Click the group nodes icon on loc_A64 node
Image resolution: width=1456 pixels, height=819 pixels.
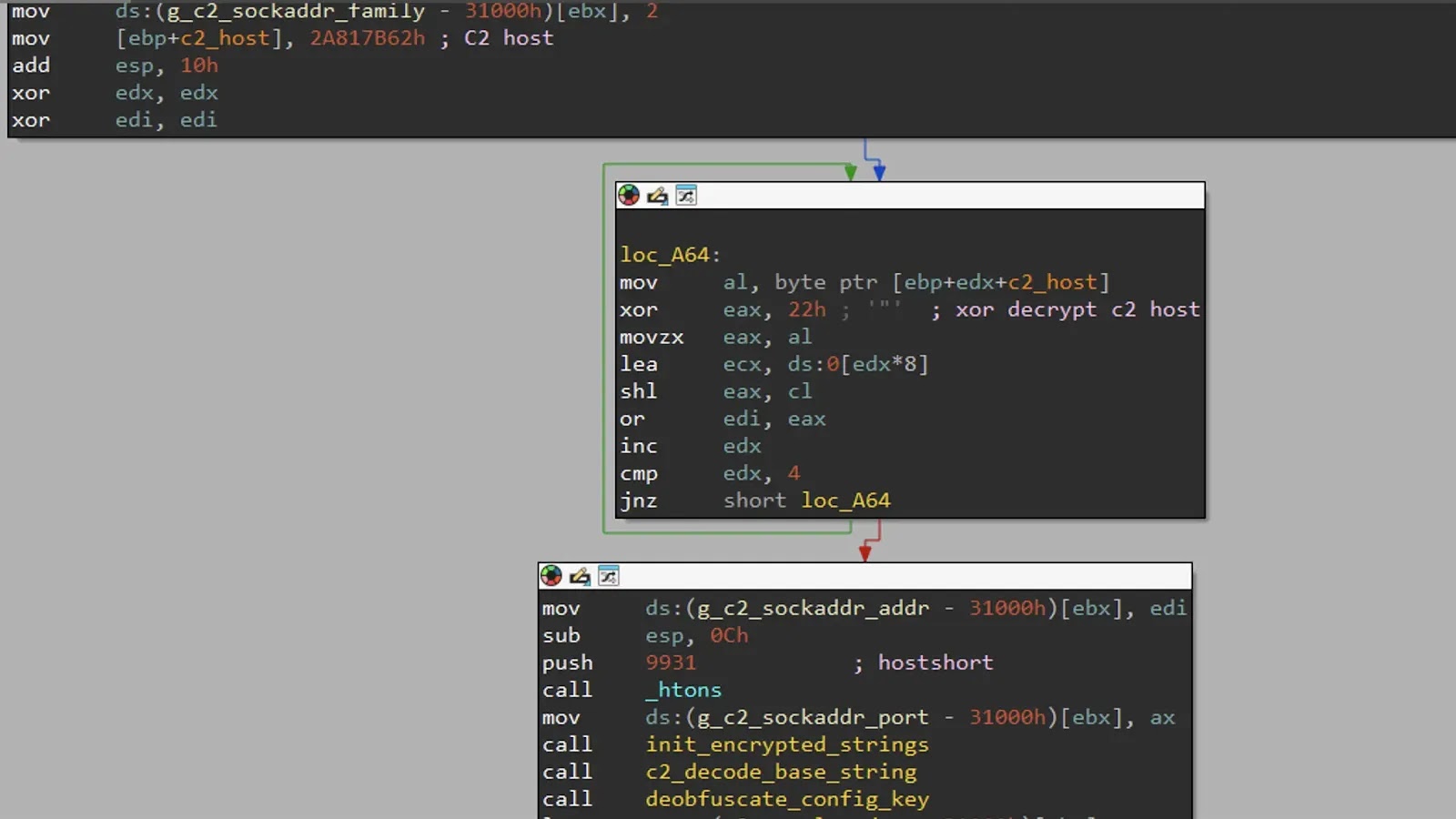(686, 195)
